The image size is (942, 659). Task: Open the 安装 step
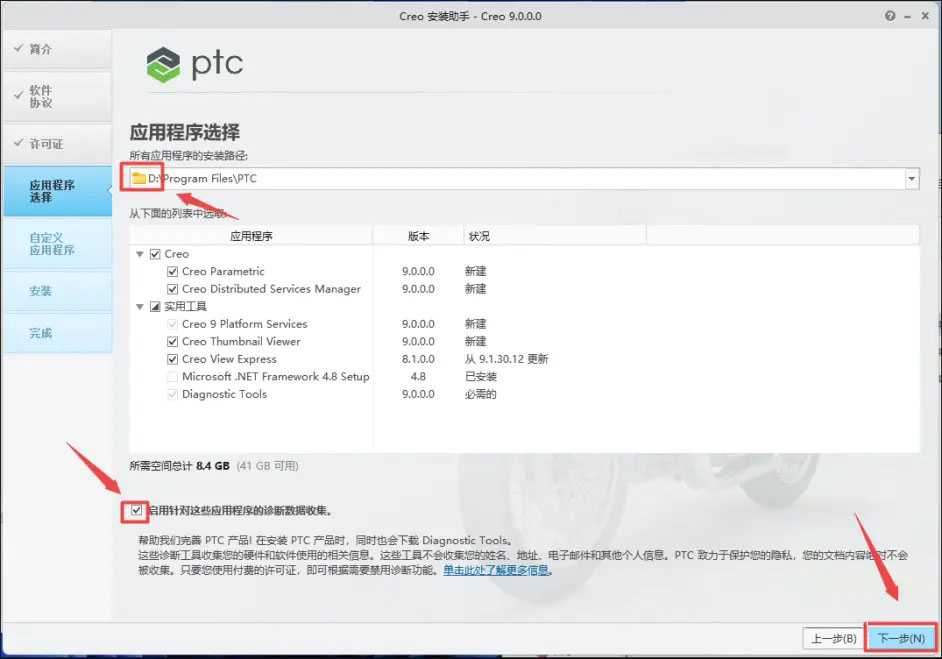pos(57,291)
